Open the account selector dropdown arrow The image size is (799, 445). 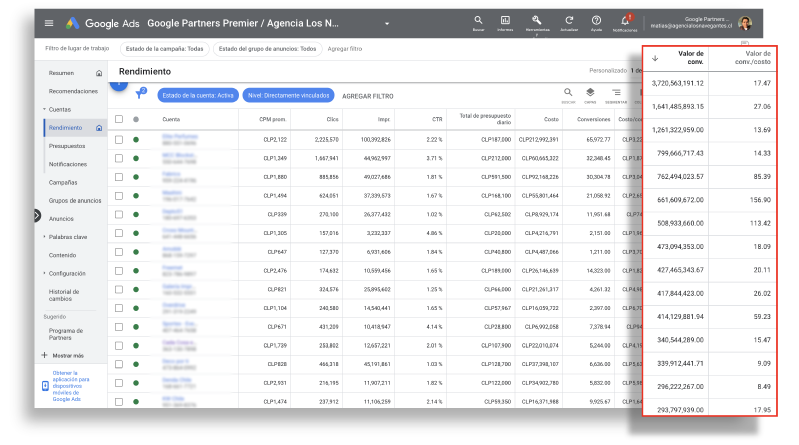[x=387, y=23]
